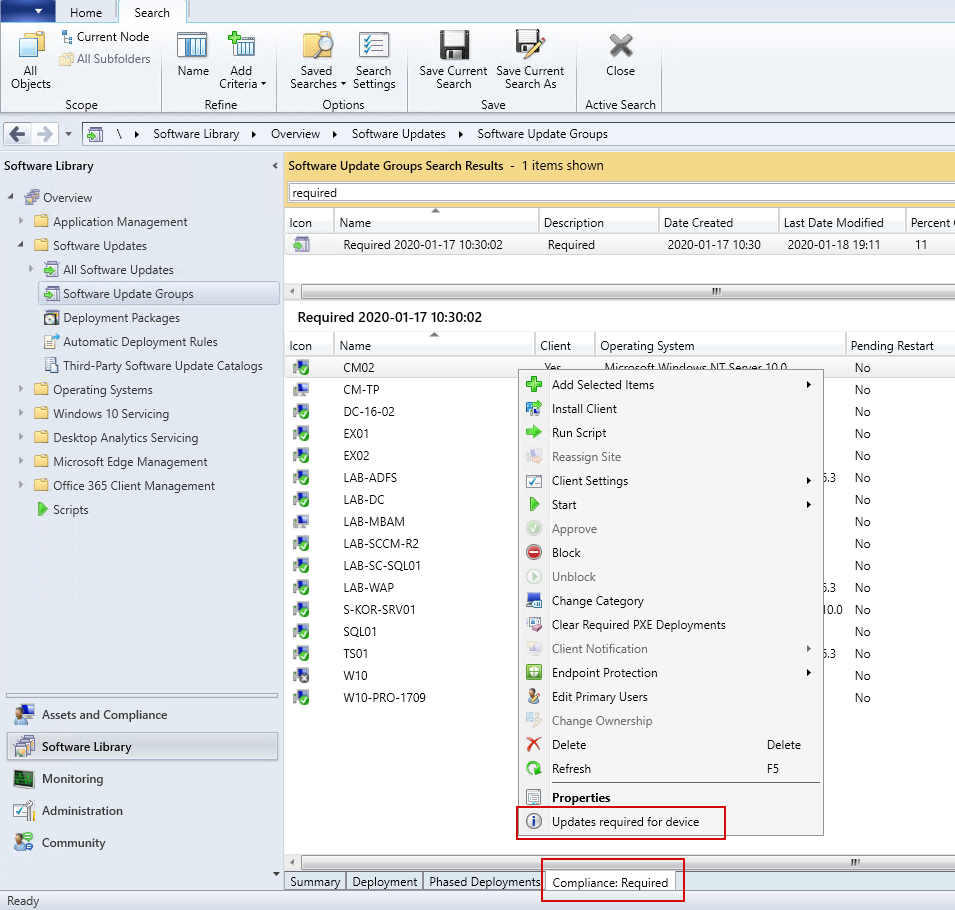
Task: Click Software Updates in breadcrumb path
Action: [398, 134]
